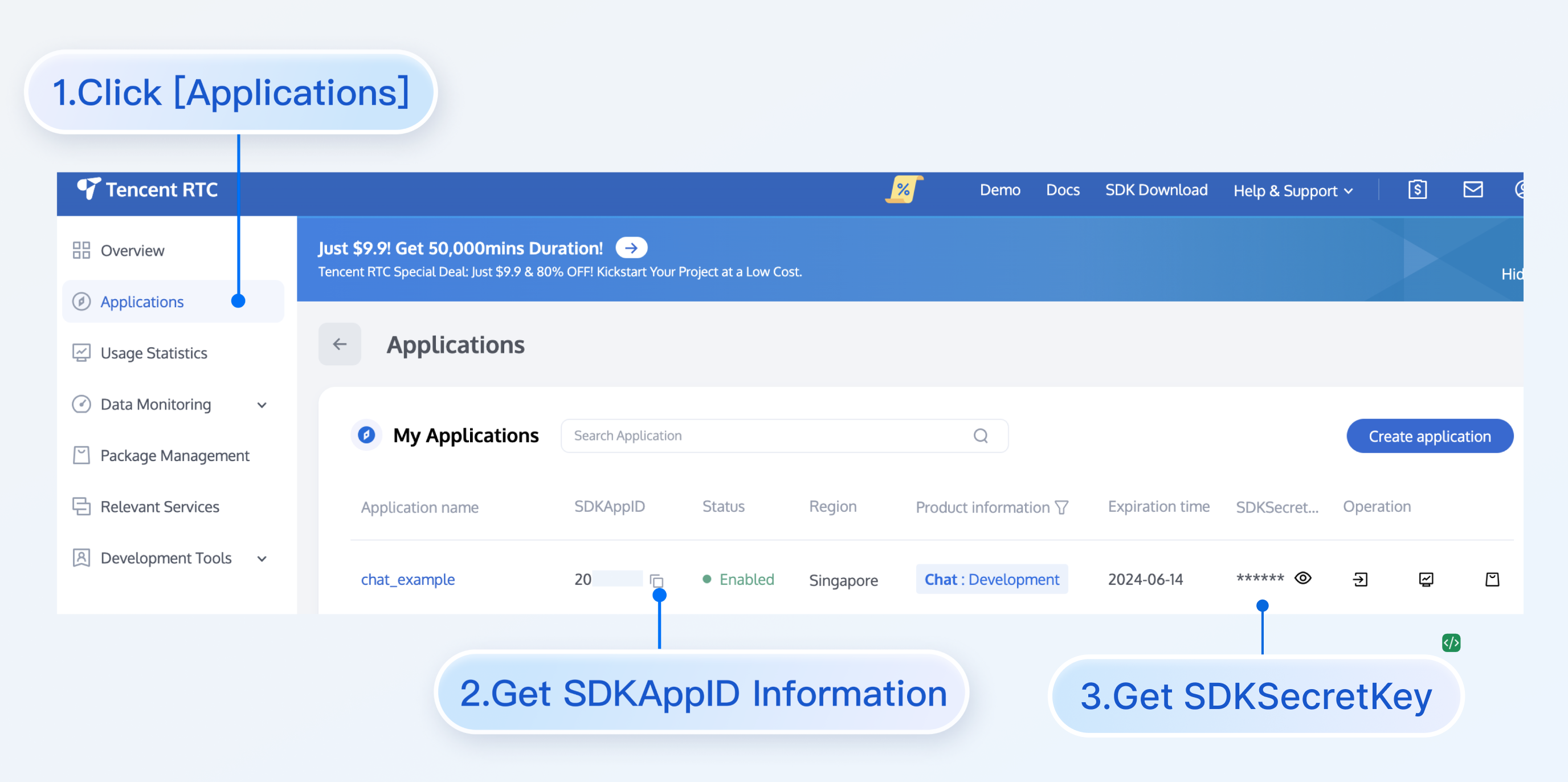Reveal SDKSecretKey with the eye icon
The width and height of the screenshot is (1568, 782).
pos(1302,578)
